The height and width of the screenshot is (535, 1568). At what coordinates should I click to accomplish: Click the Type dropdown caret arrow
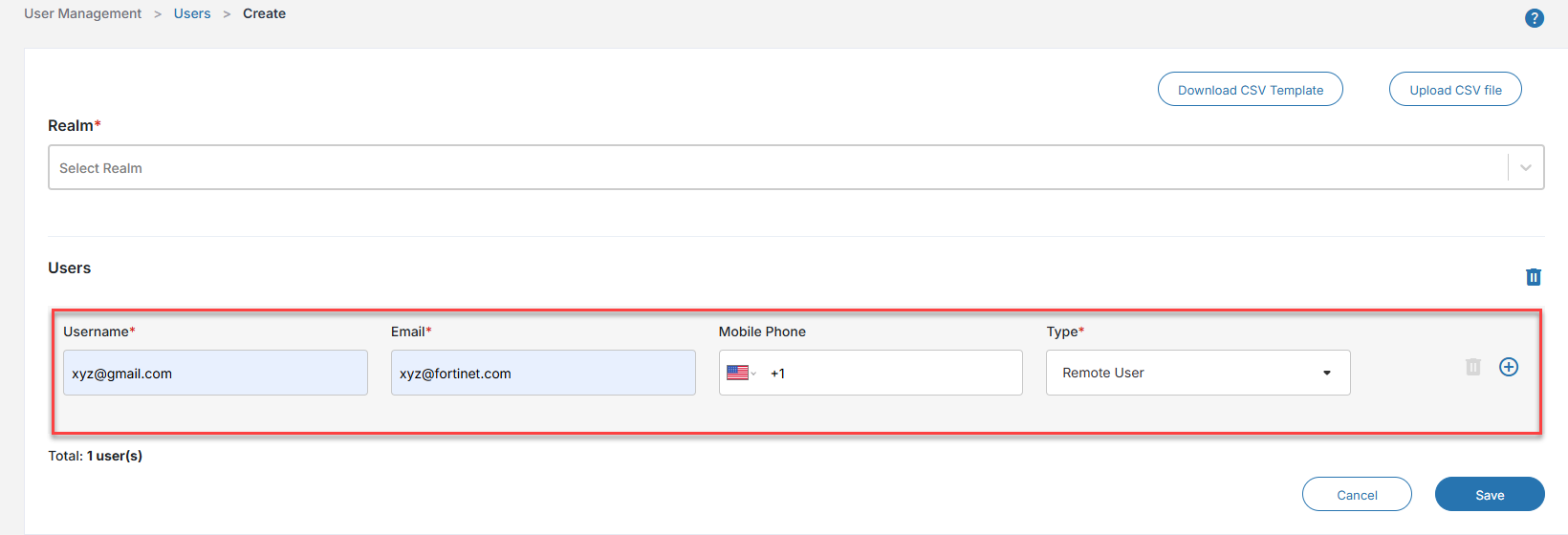(x=1327, y=373)
